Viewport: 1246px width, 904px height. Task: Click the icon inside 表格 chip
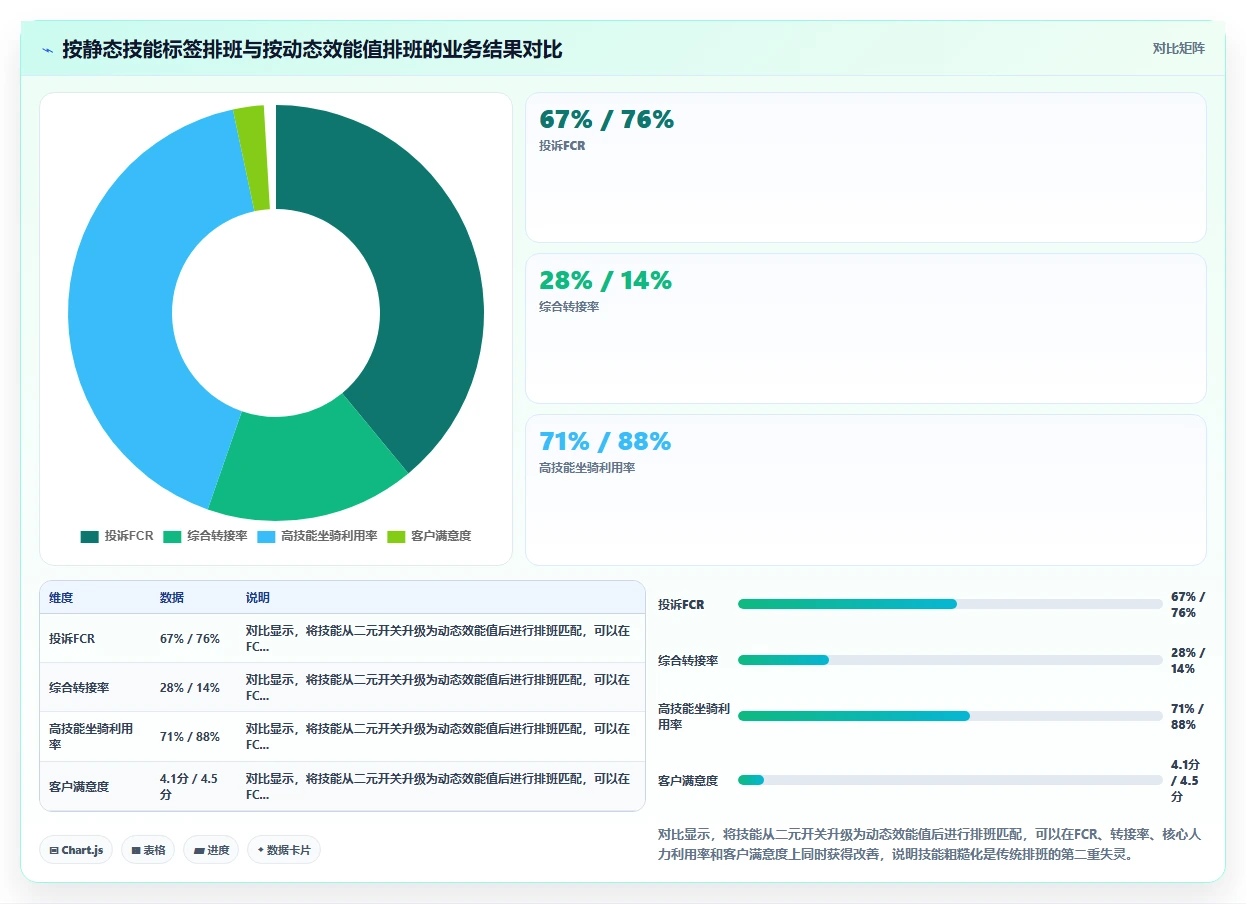pos(136,850)
